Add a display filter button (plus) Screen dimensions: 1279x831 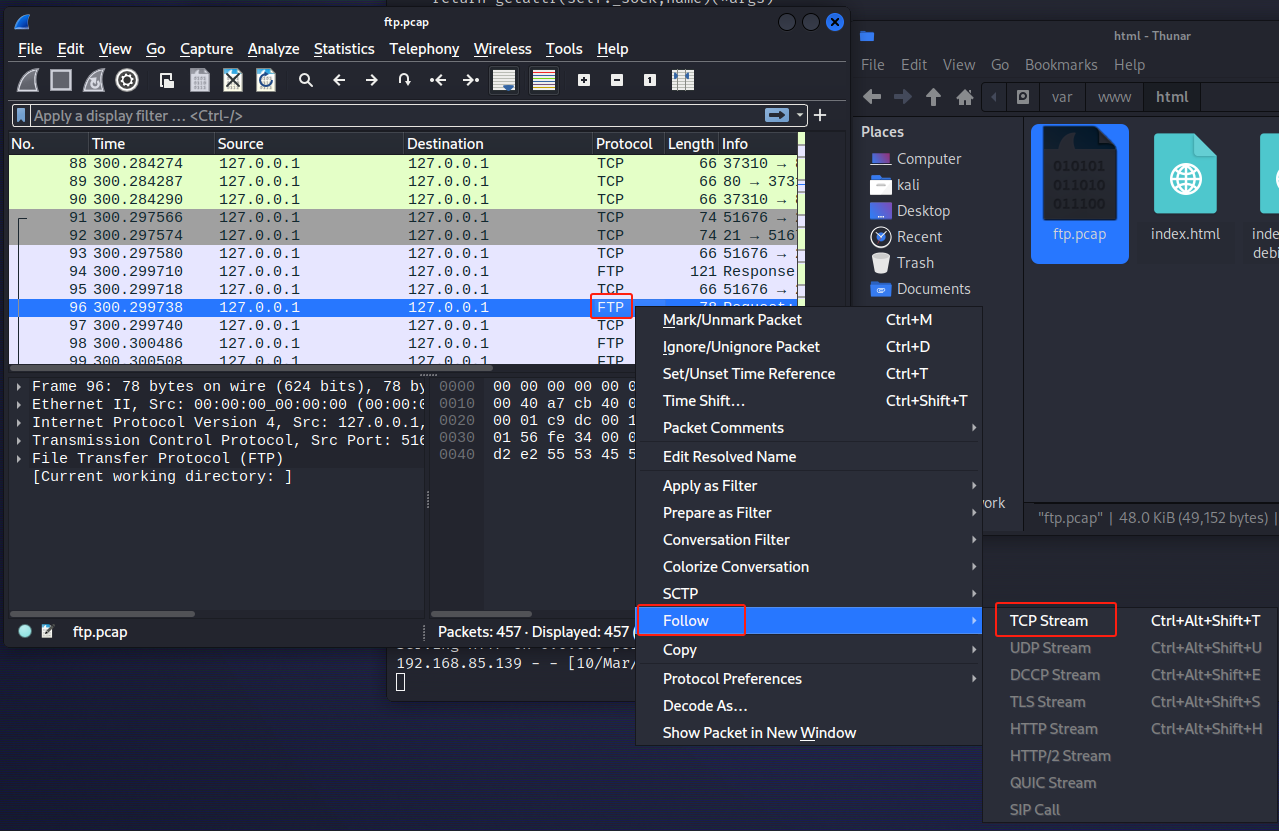(820, 115)
